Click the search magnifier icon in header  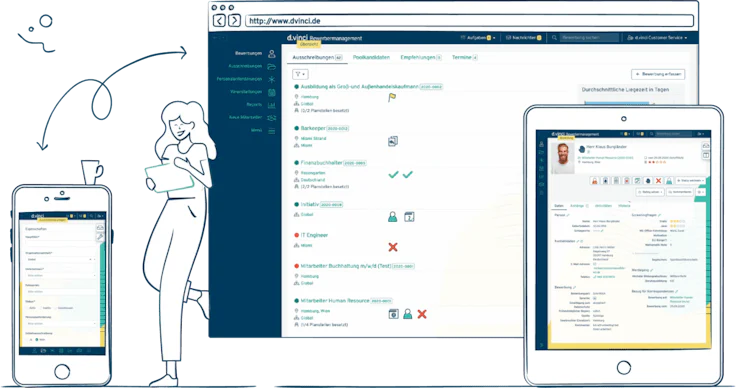[x=554, y=38]
